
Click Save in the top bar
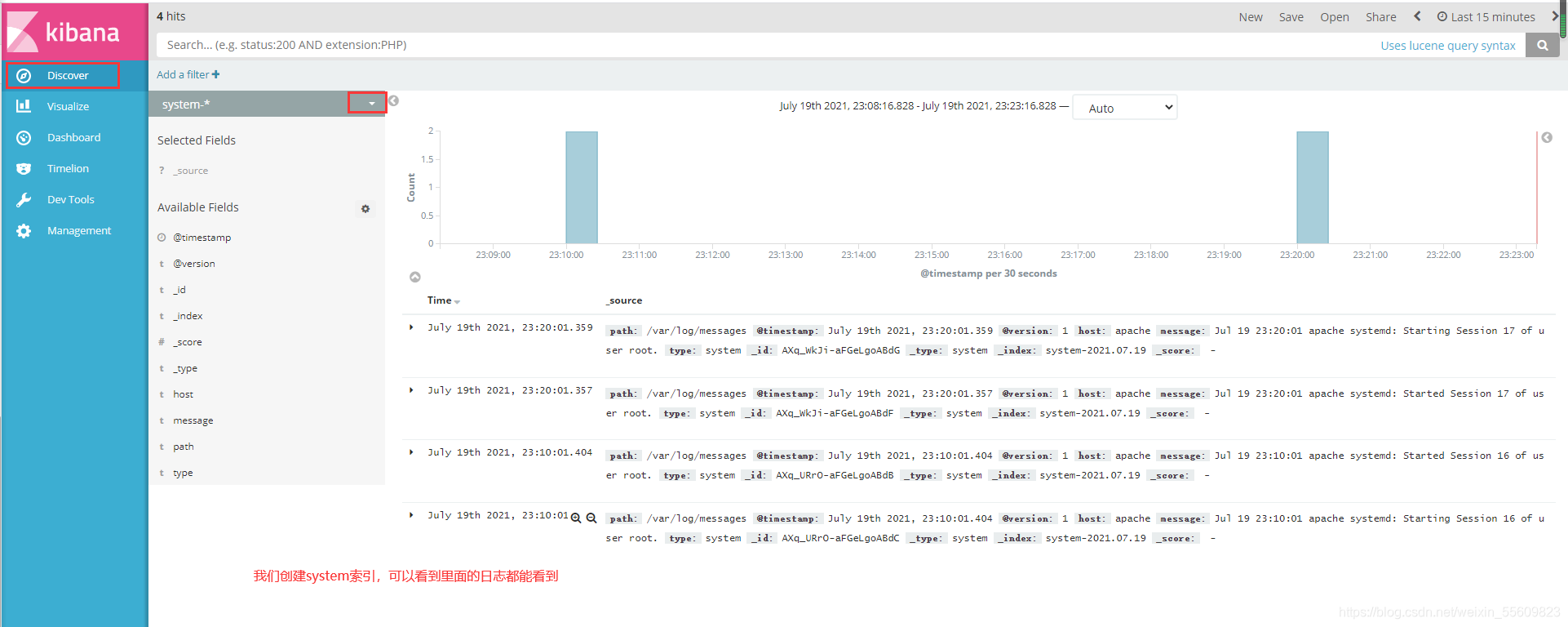point(1291,17)
